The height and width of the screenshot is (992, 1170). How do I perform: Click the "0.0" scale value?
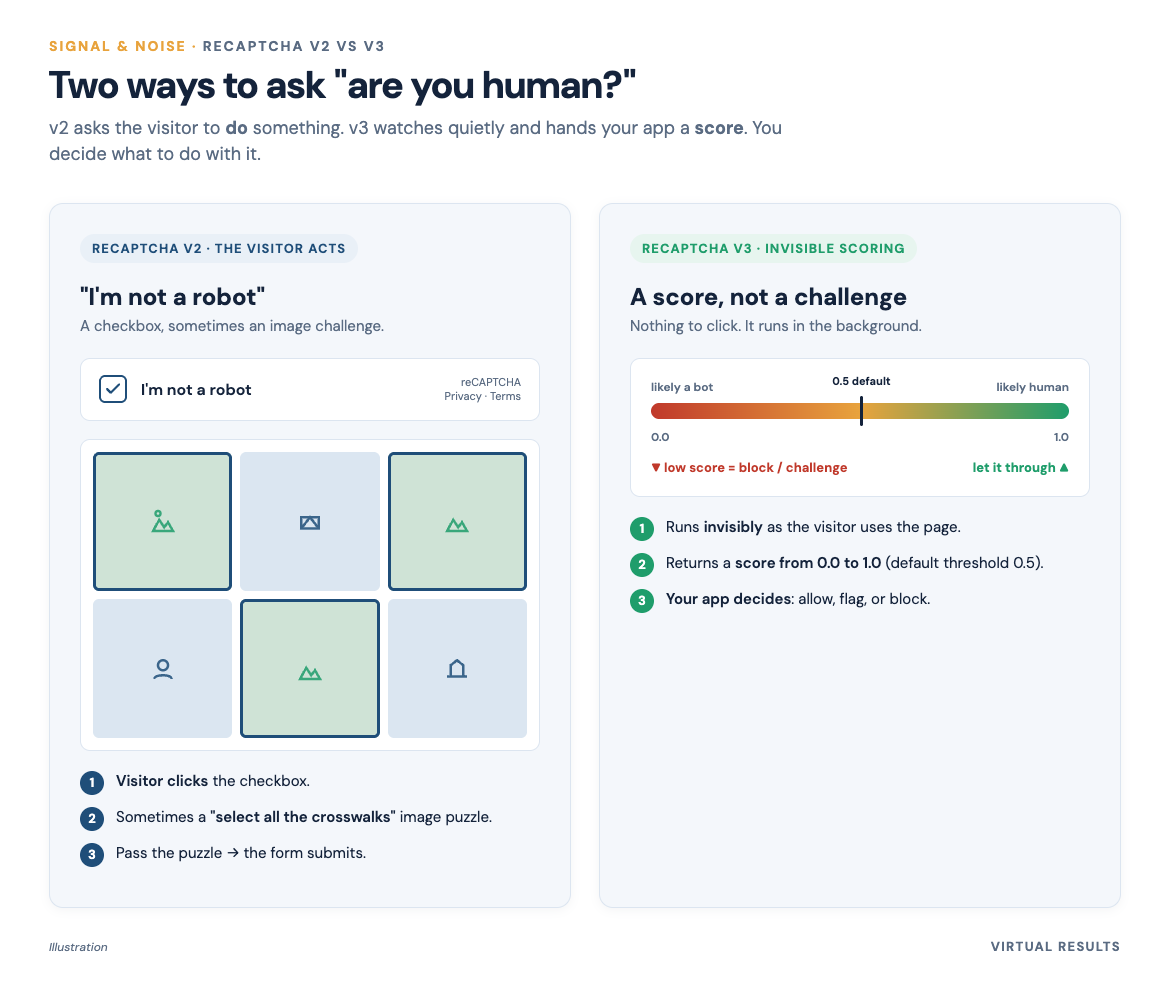[x=660, y=437]
